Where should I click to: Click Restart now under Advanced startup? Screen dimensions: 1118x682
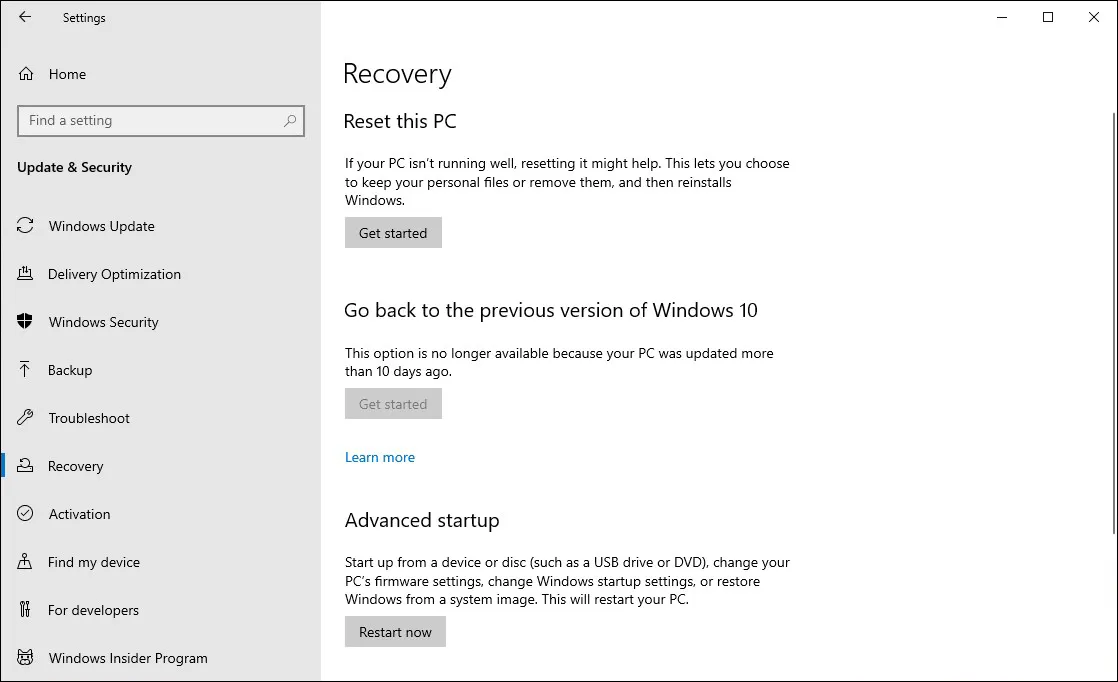[395, 631]
